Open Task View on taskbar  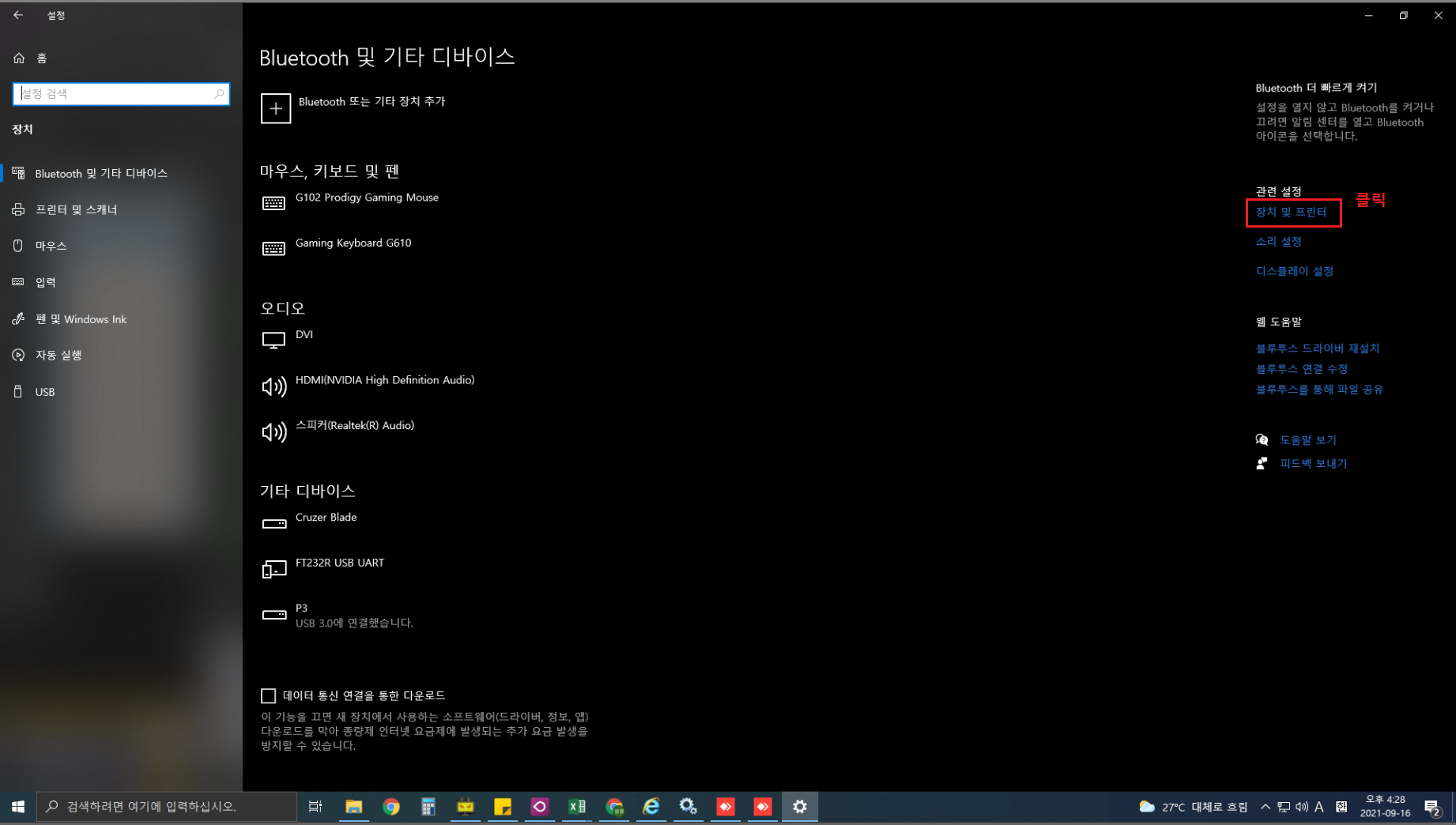tap(315, 807)
